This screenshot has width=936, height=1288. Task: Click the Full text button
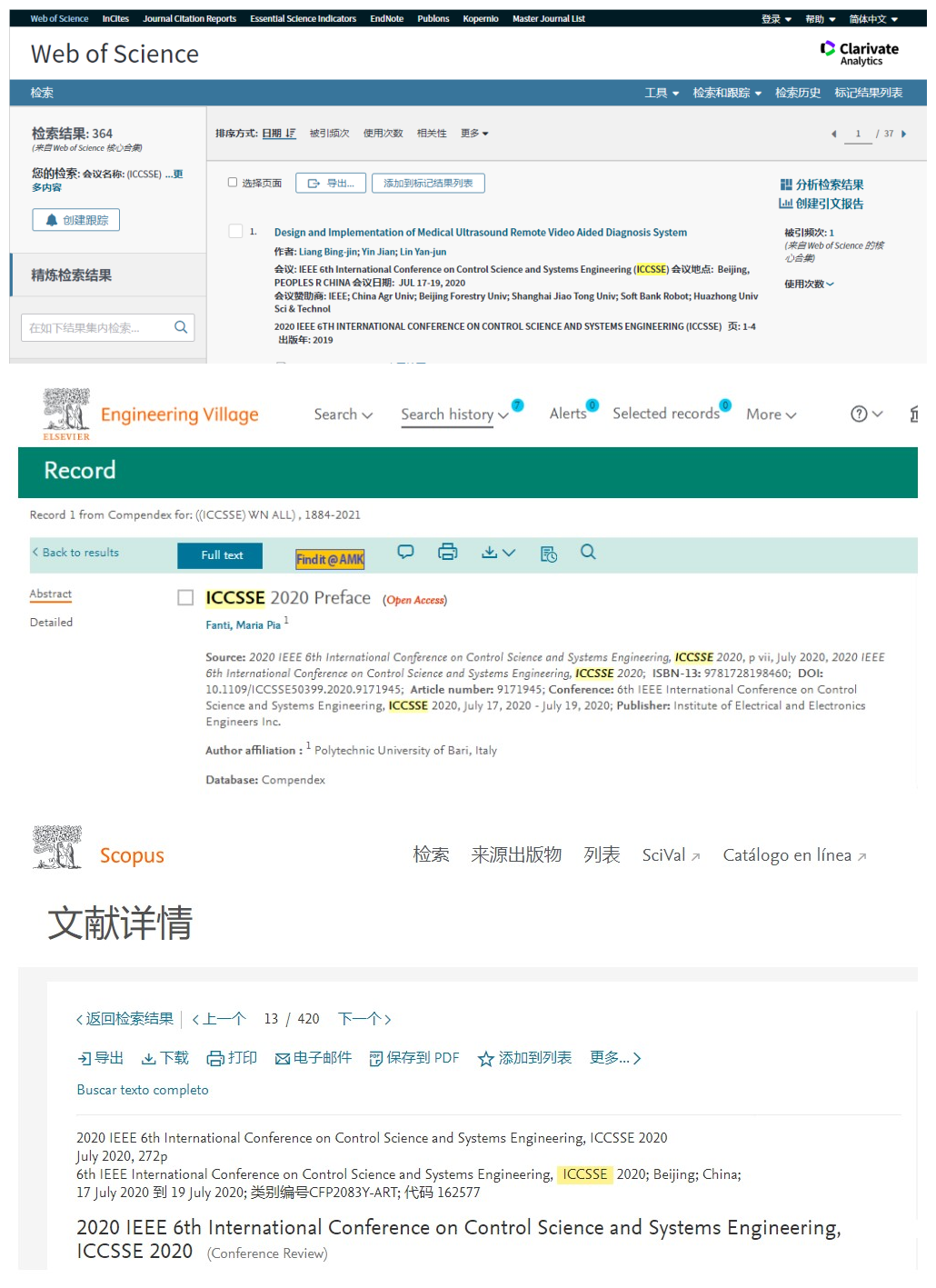pyautogui.click(x=220, y=555)
